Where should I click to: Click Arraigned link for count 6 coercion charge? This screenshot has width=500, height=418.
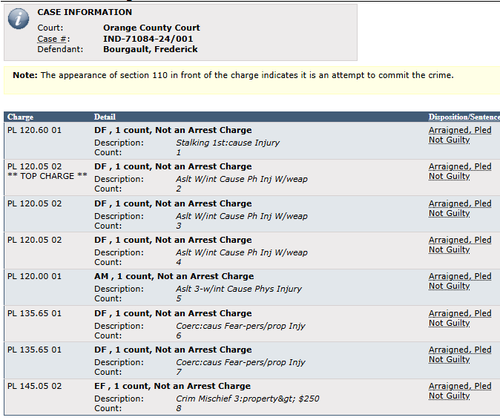[460, 318]
